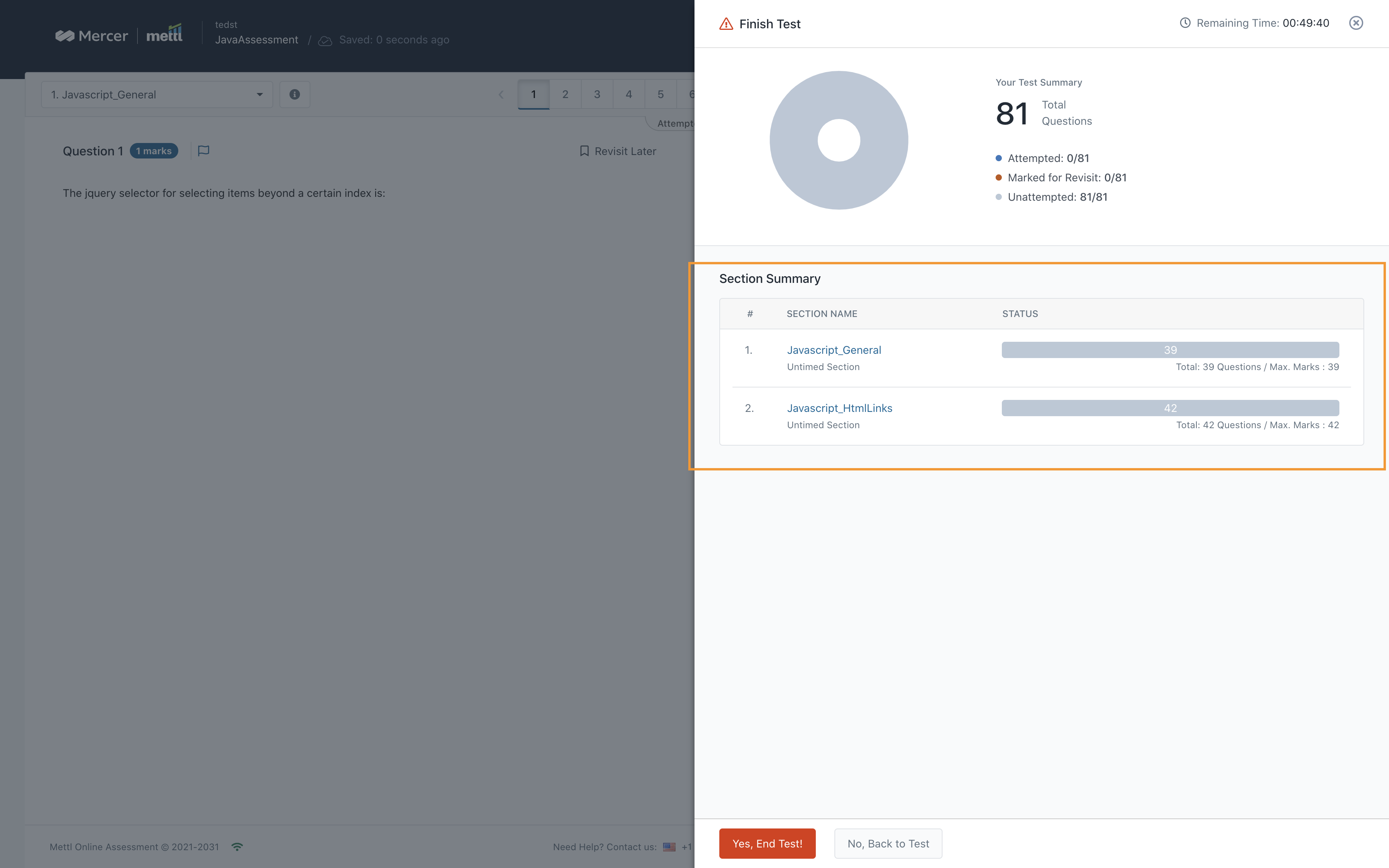The width and height of the screenshot is (1389, 868).
Task: Click the Mercer Mettl logo
Action: 119,34
